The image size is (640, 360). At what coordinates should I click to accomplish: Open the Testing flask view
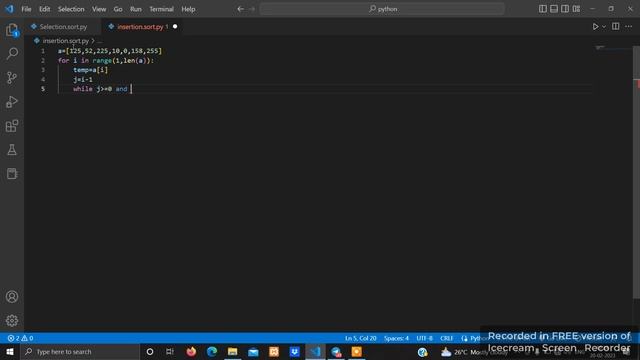pos(12,150)
